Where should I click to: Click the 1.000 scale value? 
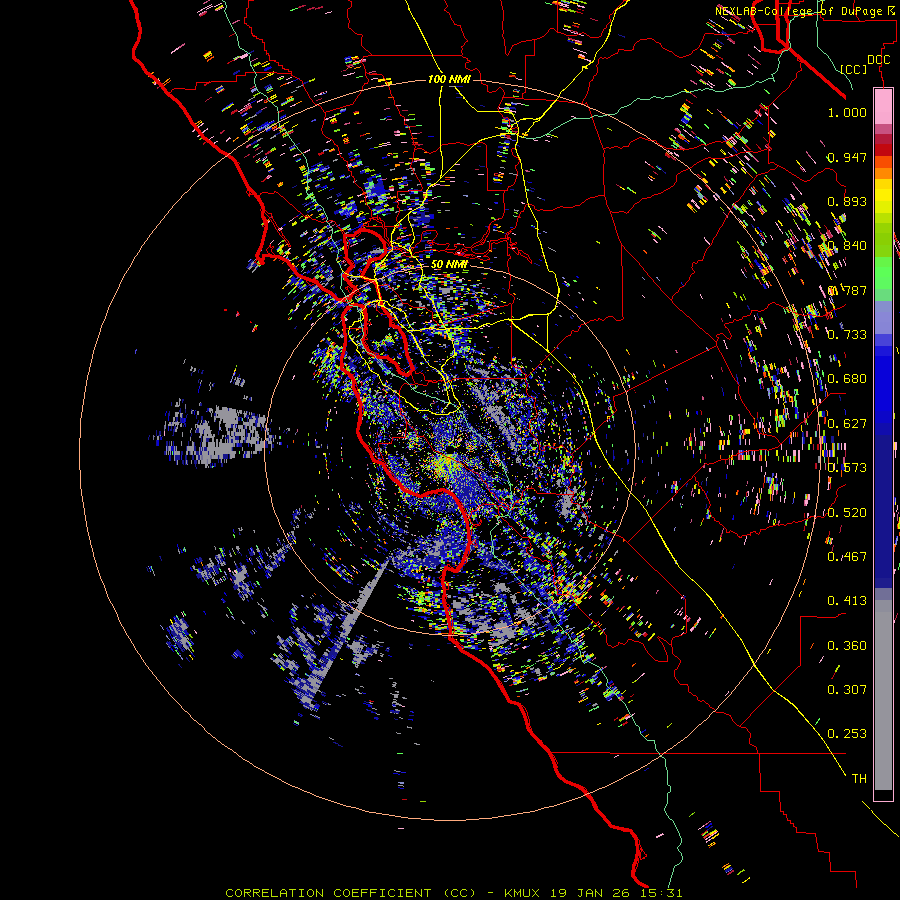(847, 112)
